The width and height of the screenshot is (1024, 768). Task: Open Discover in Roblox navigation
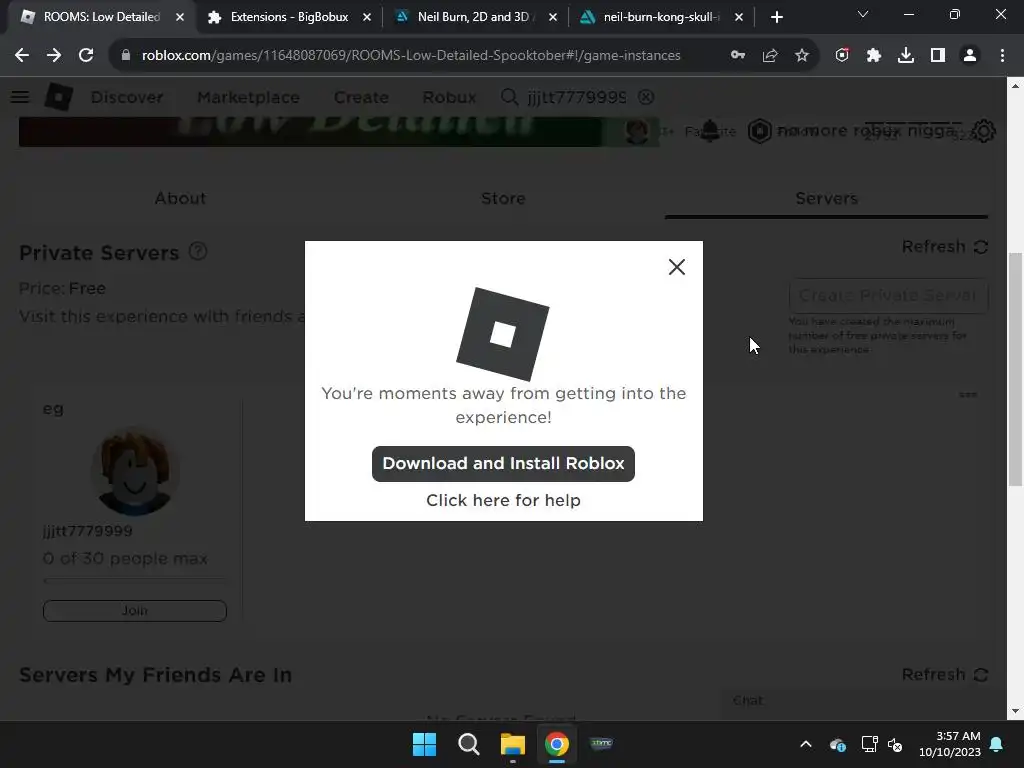pos(127,97)
